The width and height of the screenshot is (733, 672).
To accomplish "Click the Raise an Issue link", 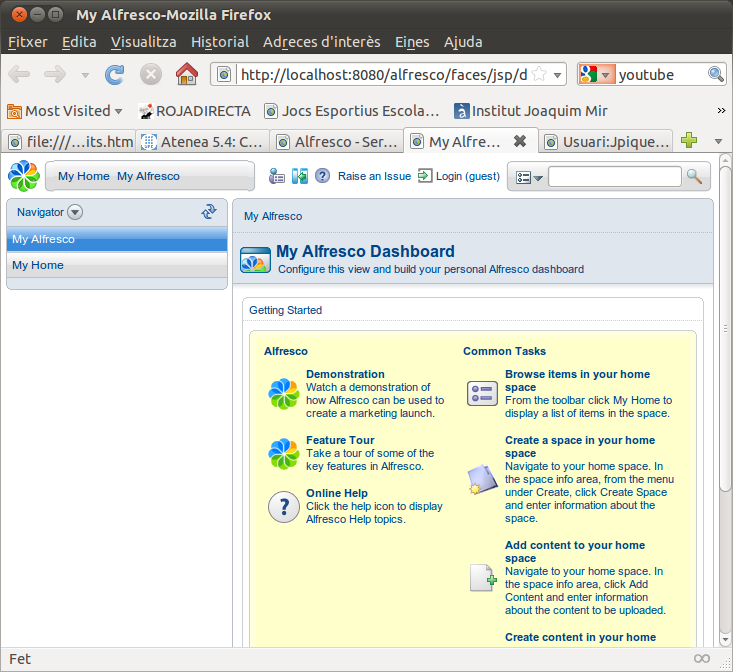I will pyautogui.click(x=374, y=176).
